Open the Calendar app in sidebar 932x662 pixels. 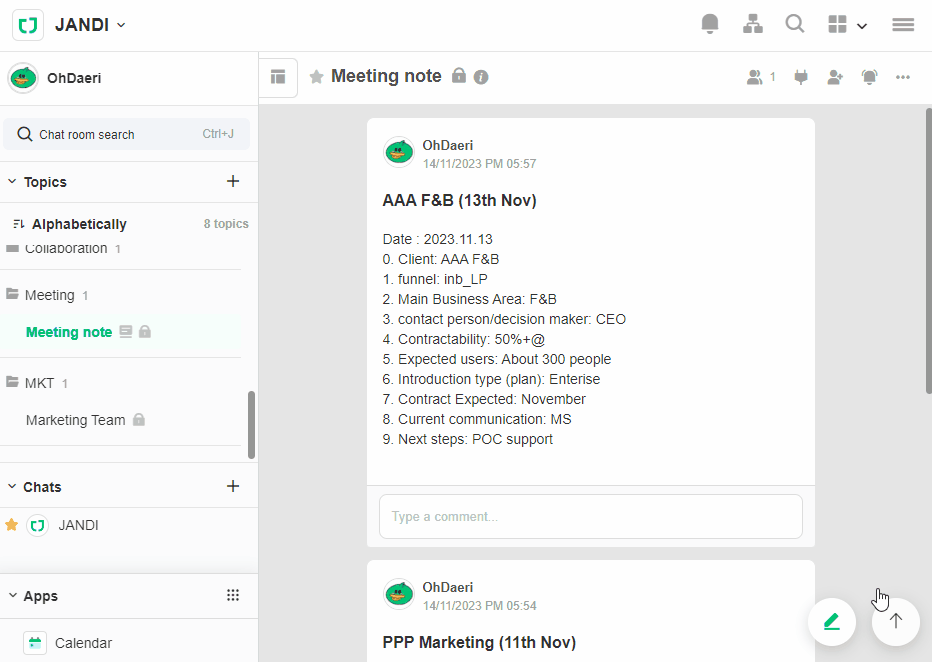(x=83, y=643)
